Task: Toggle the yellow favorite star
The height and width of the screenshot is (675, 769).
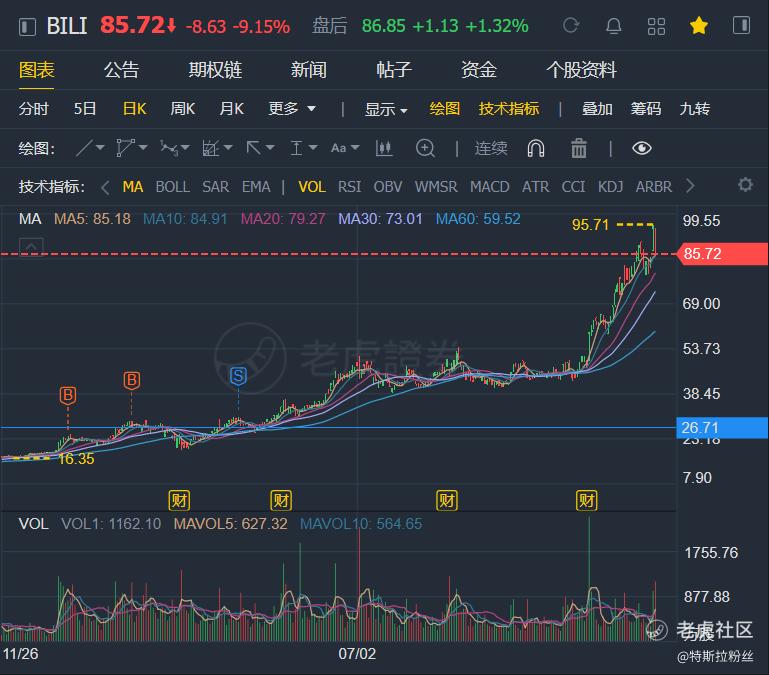Action: coord(698,26)
